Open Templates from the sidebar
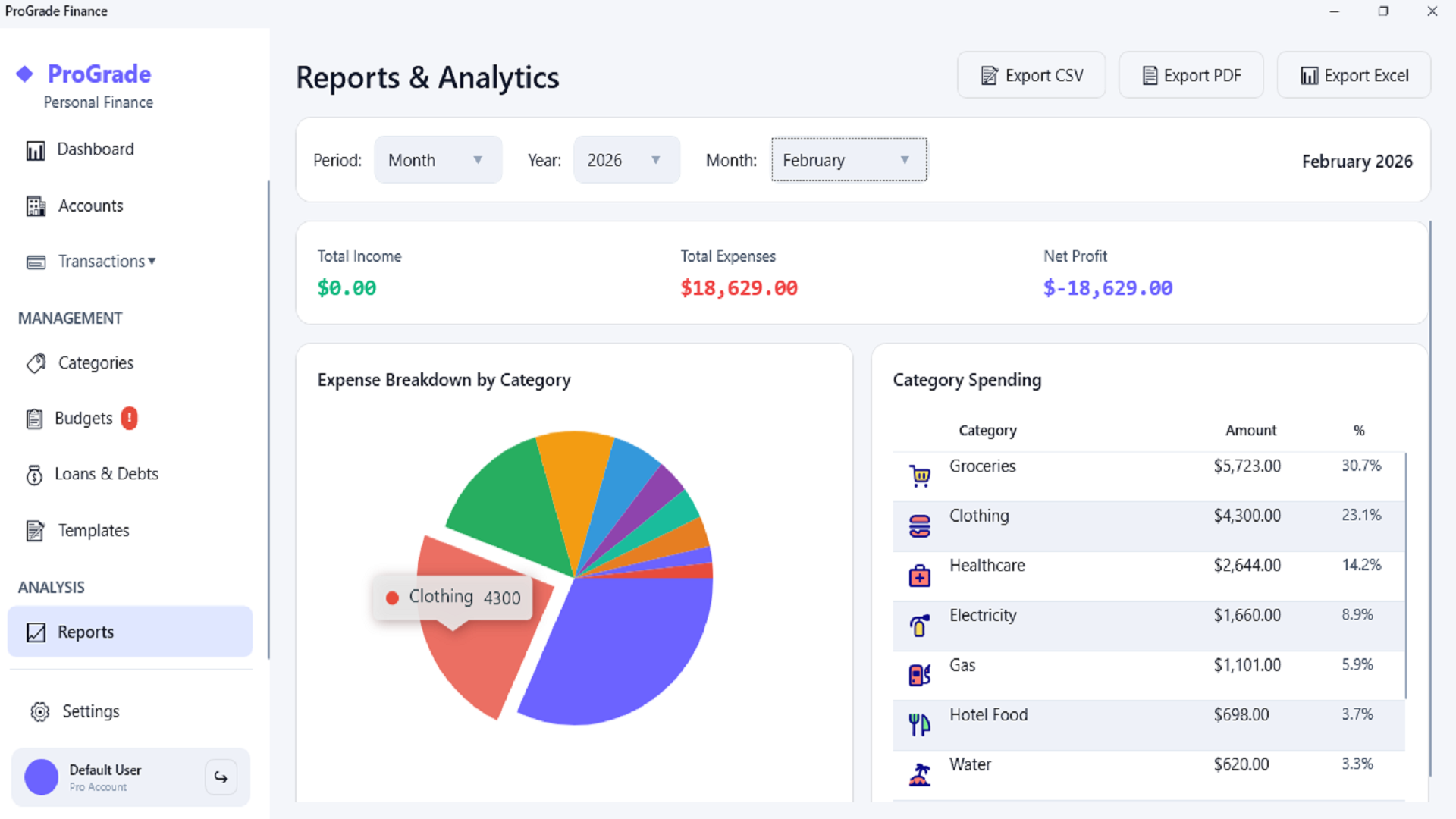The width and height of the screenshot is (1456, 819). (x=93, y=531)
